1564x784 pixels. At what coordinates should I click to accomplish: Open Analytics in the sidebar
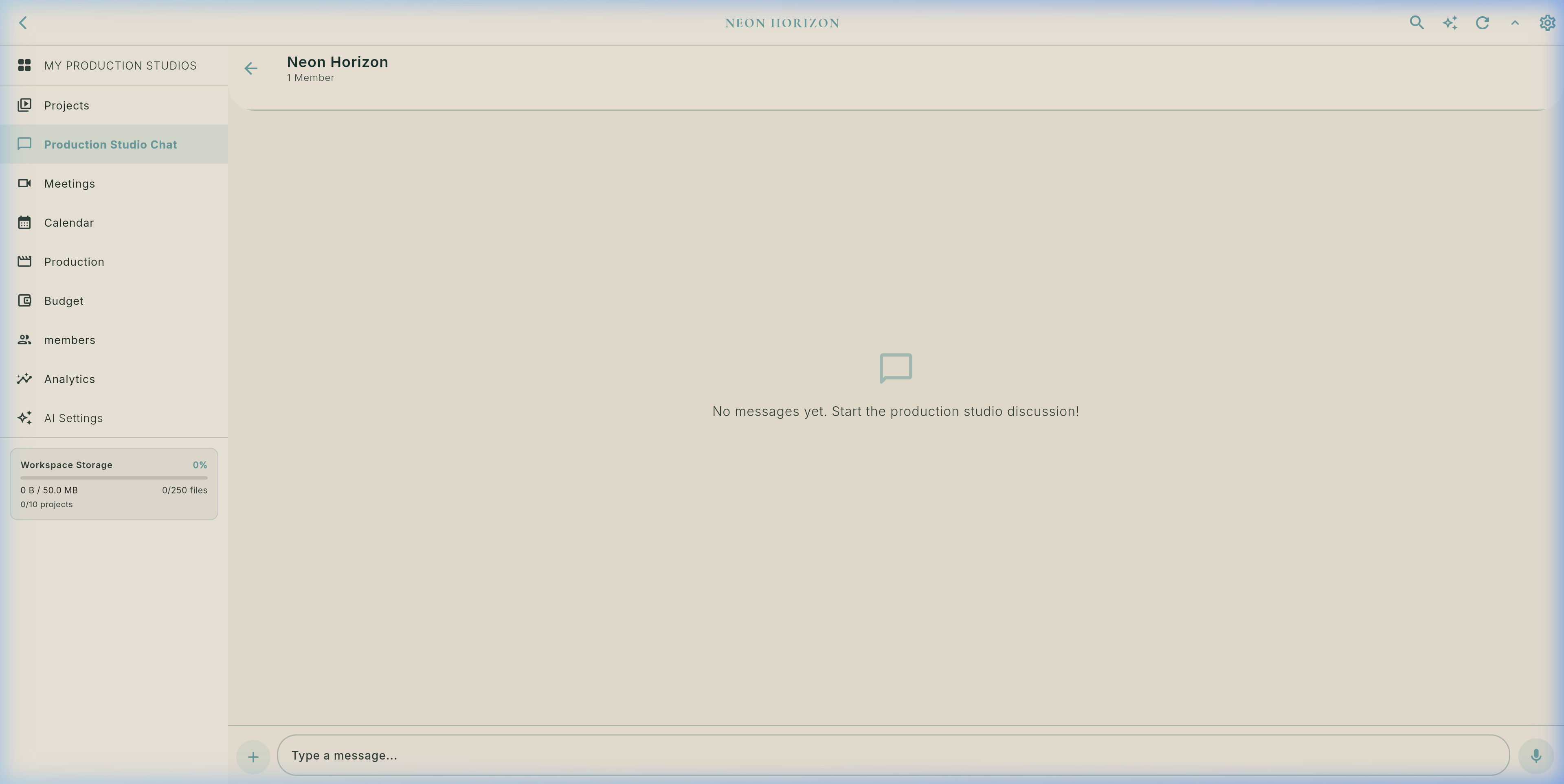pyautogui.click(x=114, y=379)
